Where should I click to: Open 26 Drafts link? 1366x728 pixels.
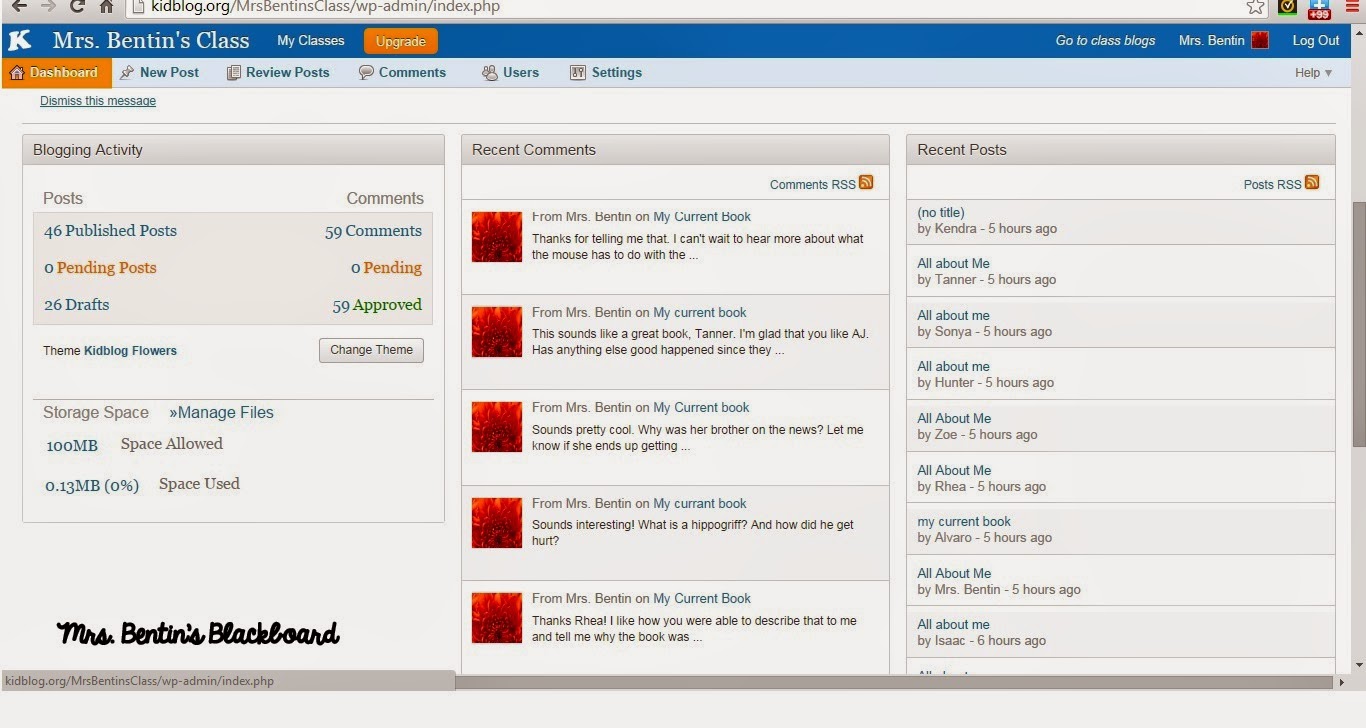click(76, 304)
